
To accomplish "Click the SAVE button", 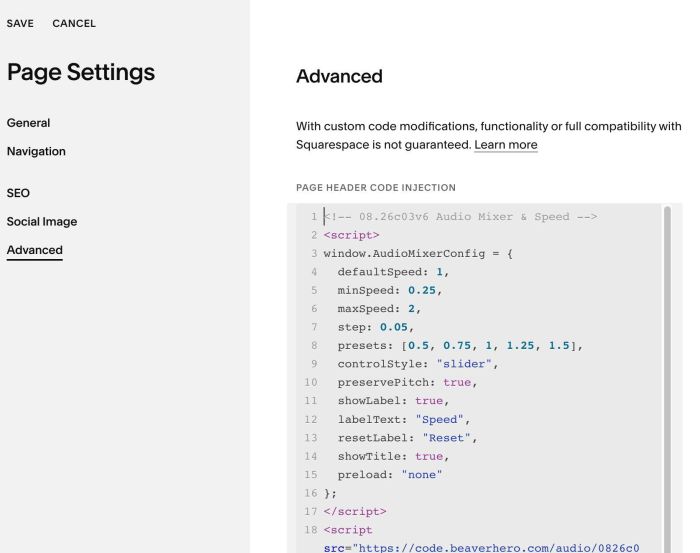I will (20, 23).
